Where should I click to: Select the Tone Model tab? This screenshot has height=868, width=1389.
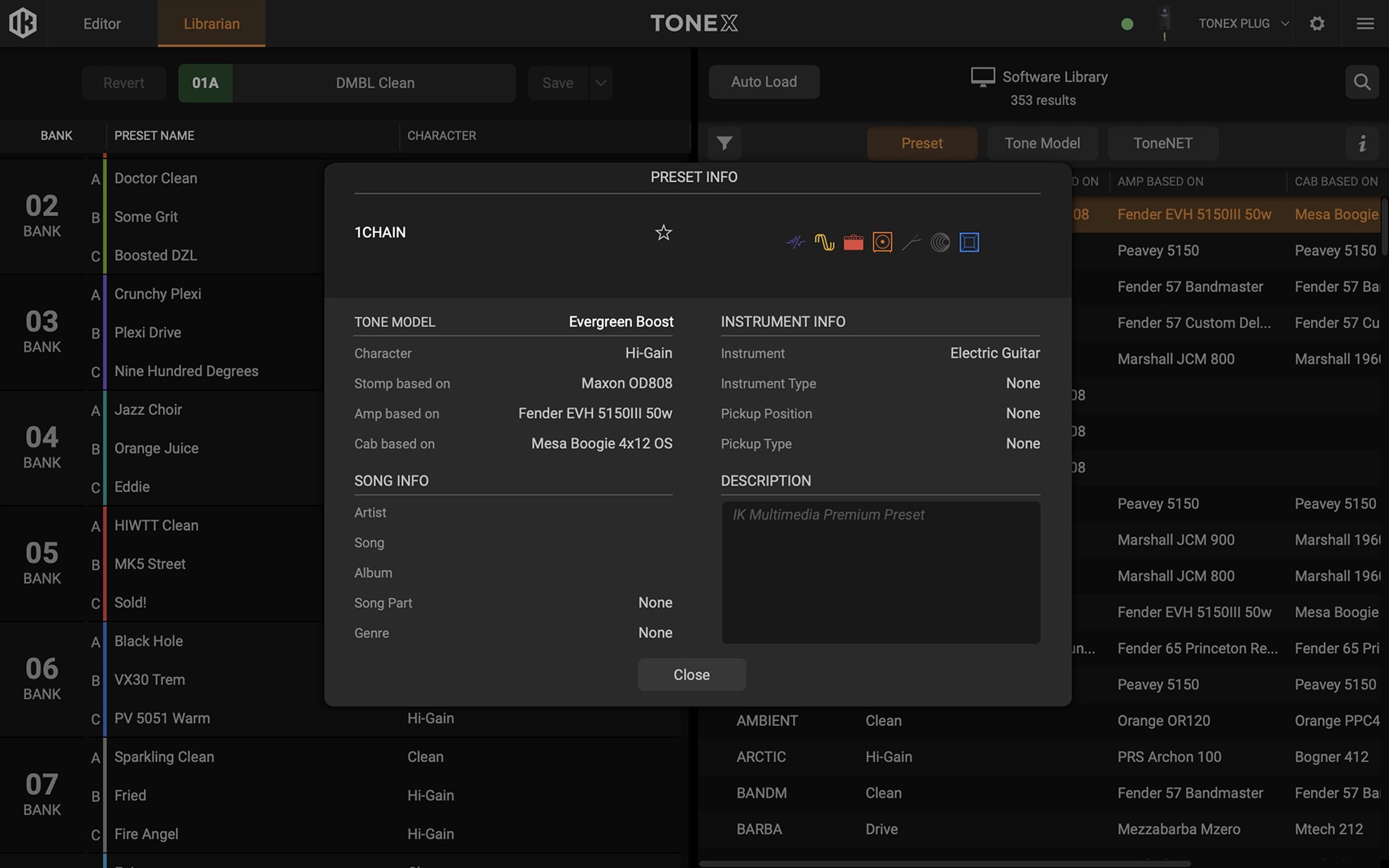coord(1042,144)
